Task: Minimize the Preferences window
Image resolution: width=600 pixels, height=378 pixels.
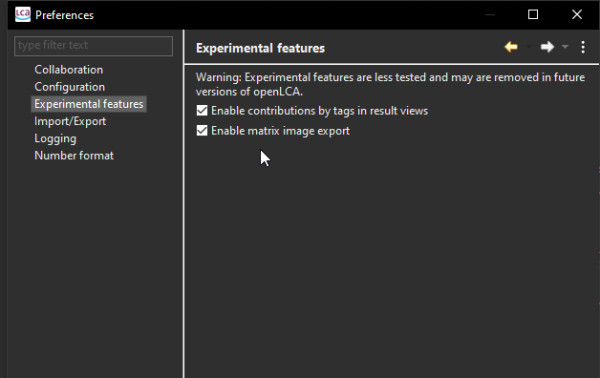Action: tap(490, 15)
